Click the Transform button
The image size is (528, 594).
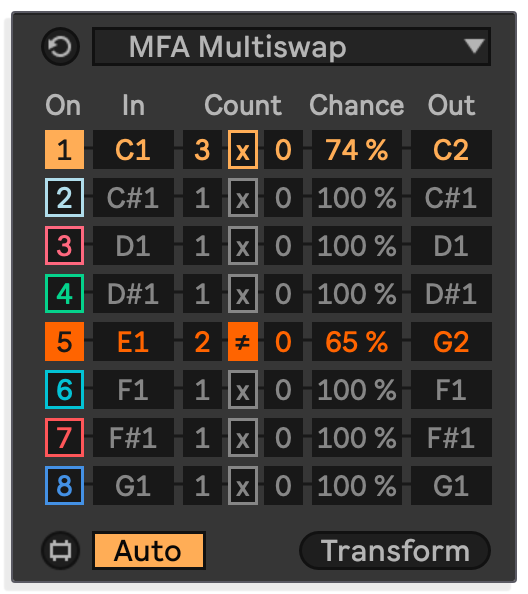coord(395,550)
